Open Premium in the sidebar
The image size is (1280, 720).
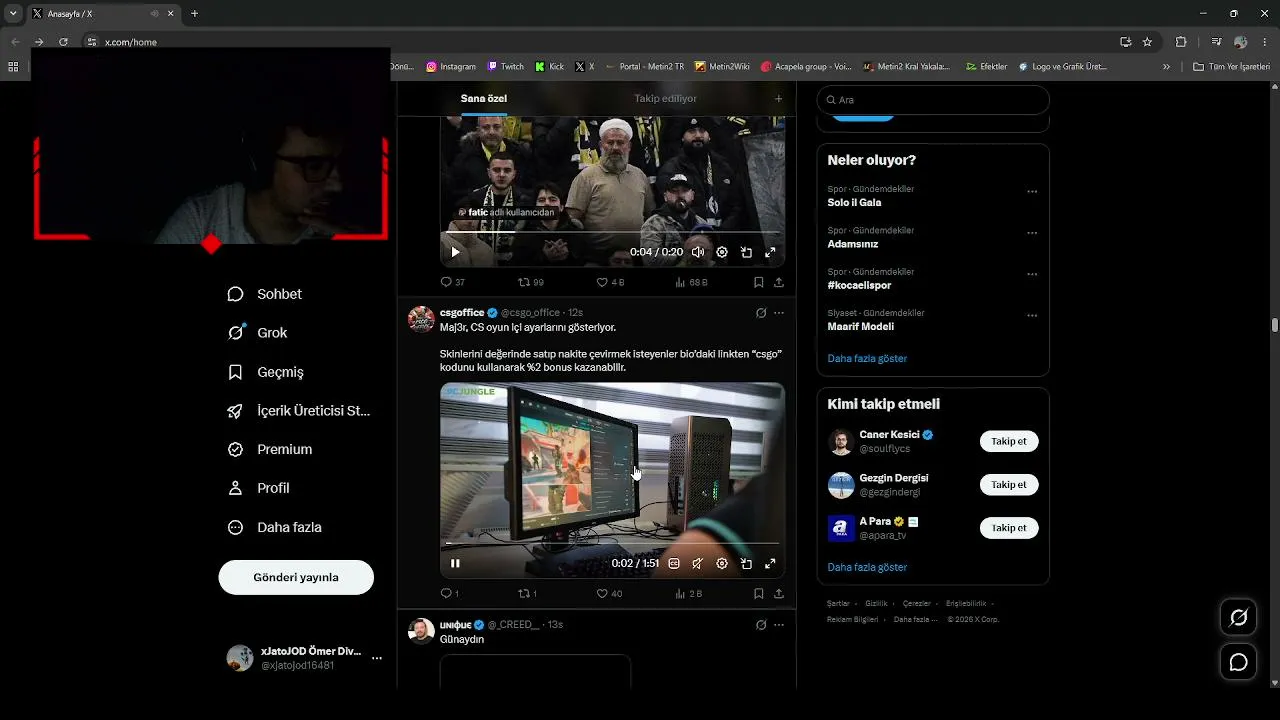click(x=270, y=449)
